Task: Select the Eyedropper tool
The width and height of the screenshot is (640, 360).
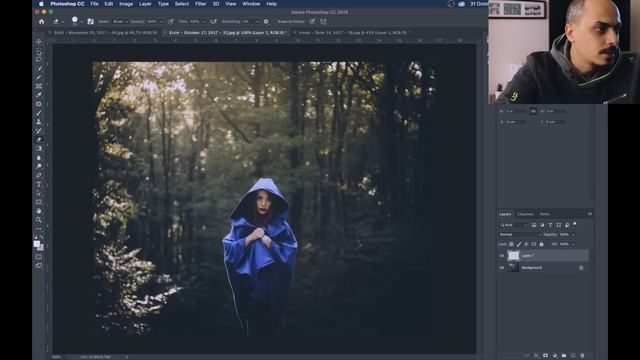Action: (39, 95)
